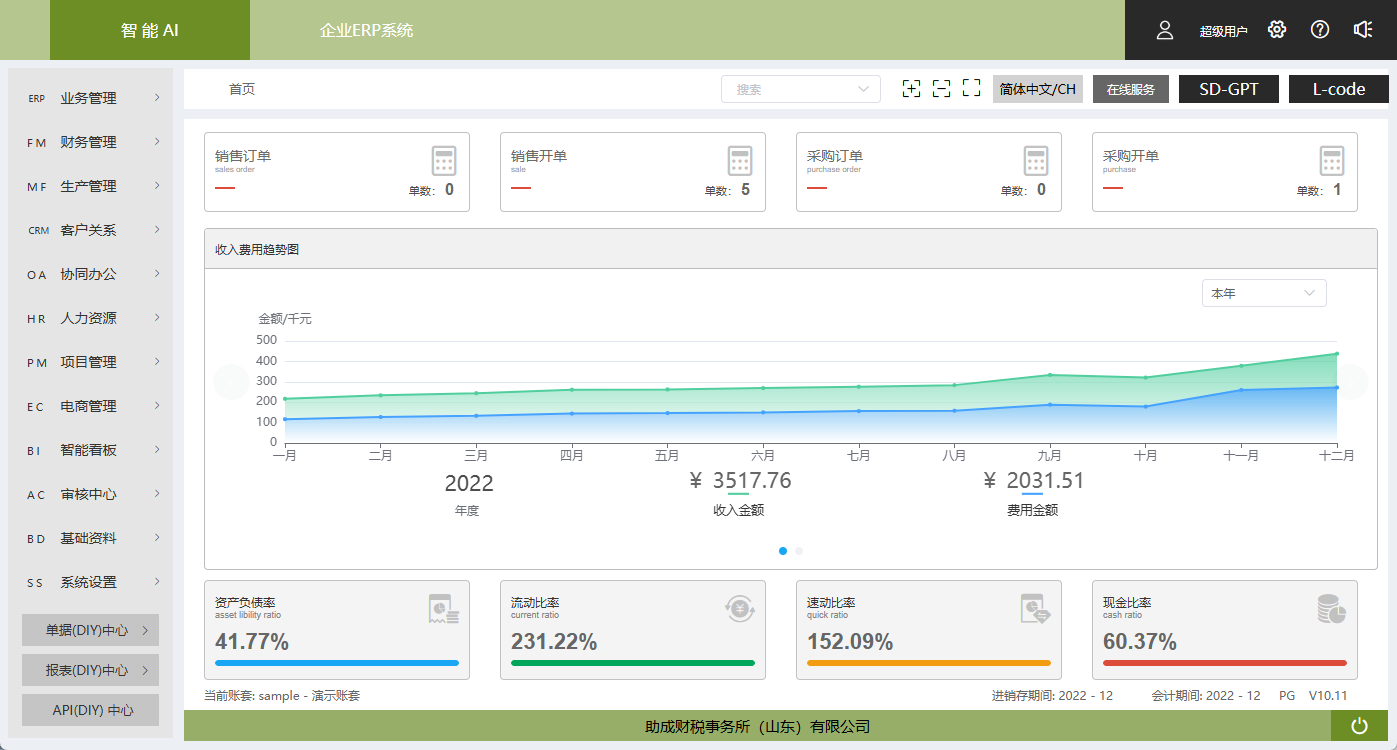Click the 搜索 search input field
This screenshot has height=750, width=1397.
tap(790, 89)
